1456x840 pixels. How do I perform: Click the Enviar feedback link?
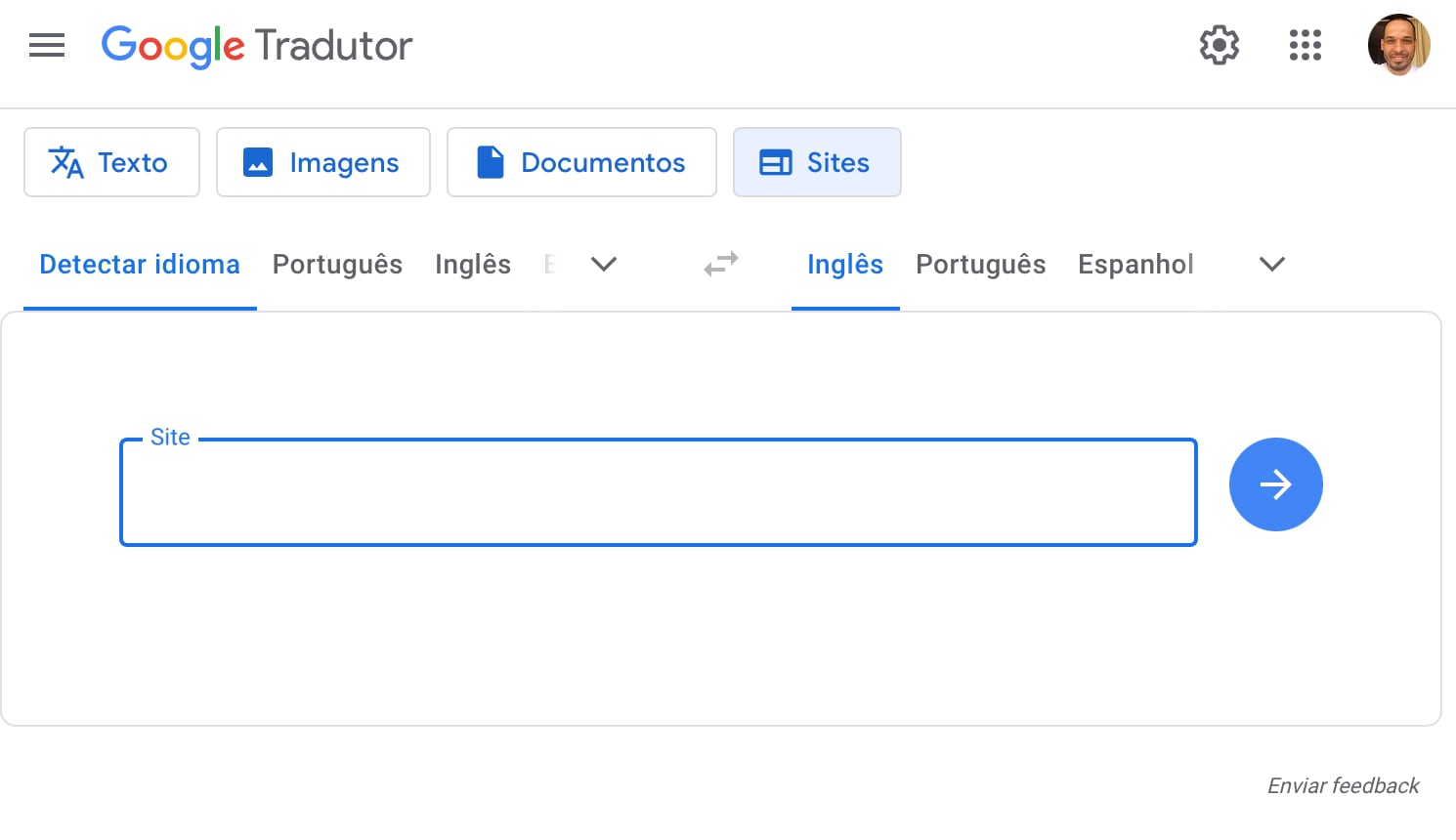[x=1343, y=786]
